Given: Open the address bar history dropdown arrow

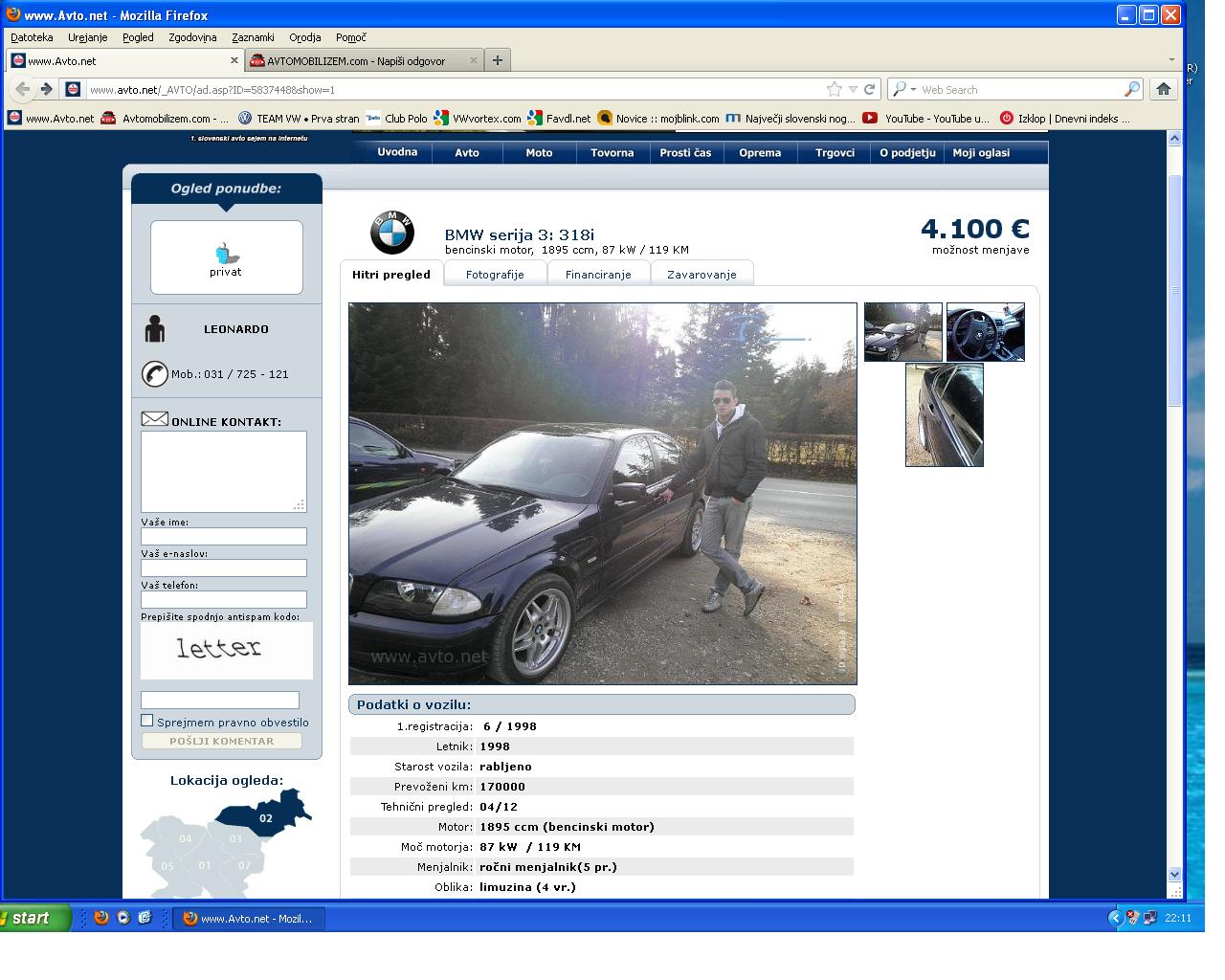Looking at the screenshot, I should click(x=852, y=89).
